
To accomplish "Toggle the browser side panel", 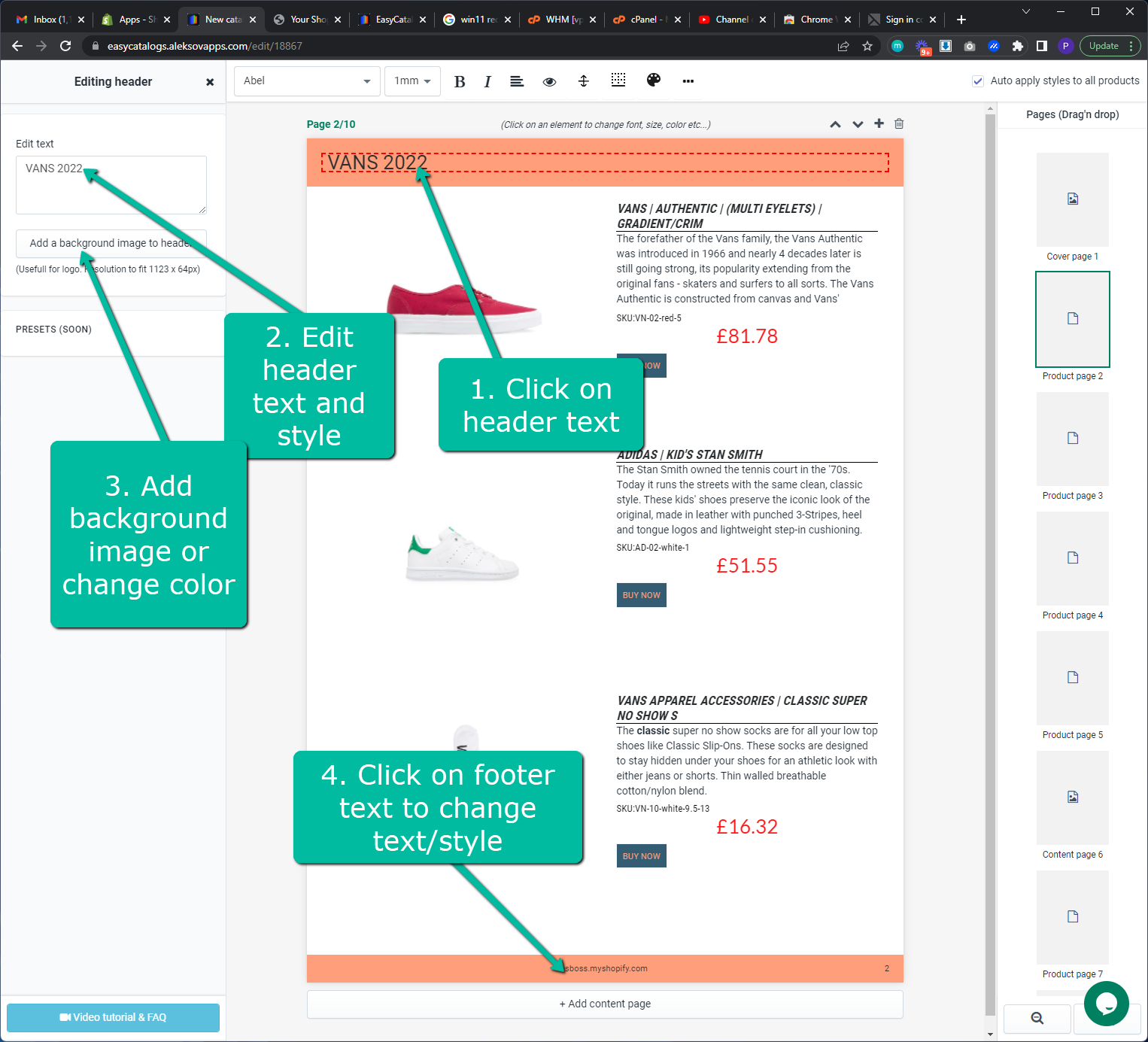I will pyautogui.click(x=1042, y=46).
